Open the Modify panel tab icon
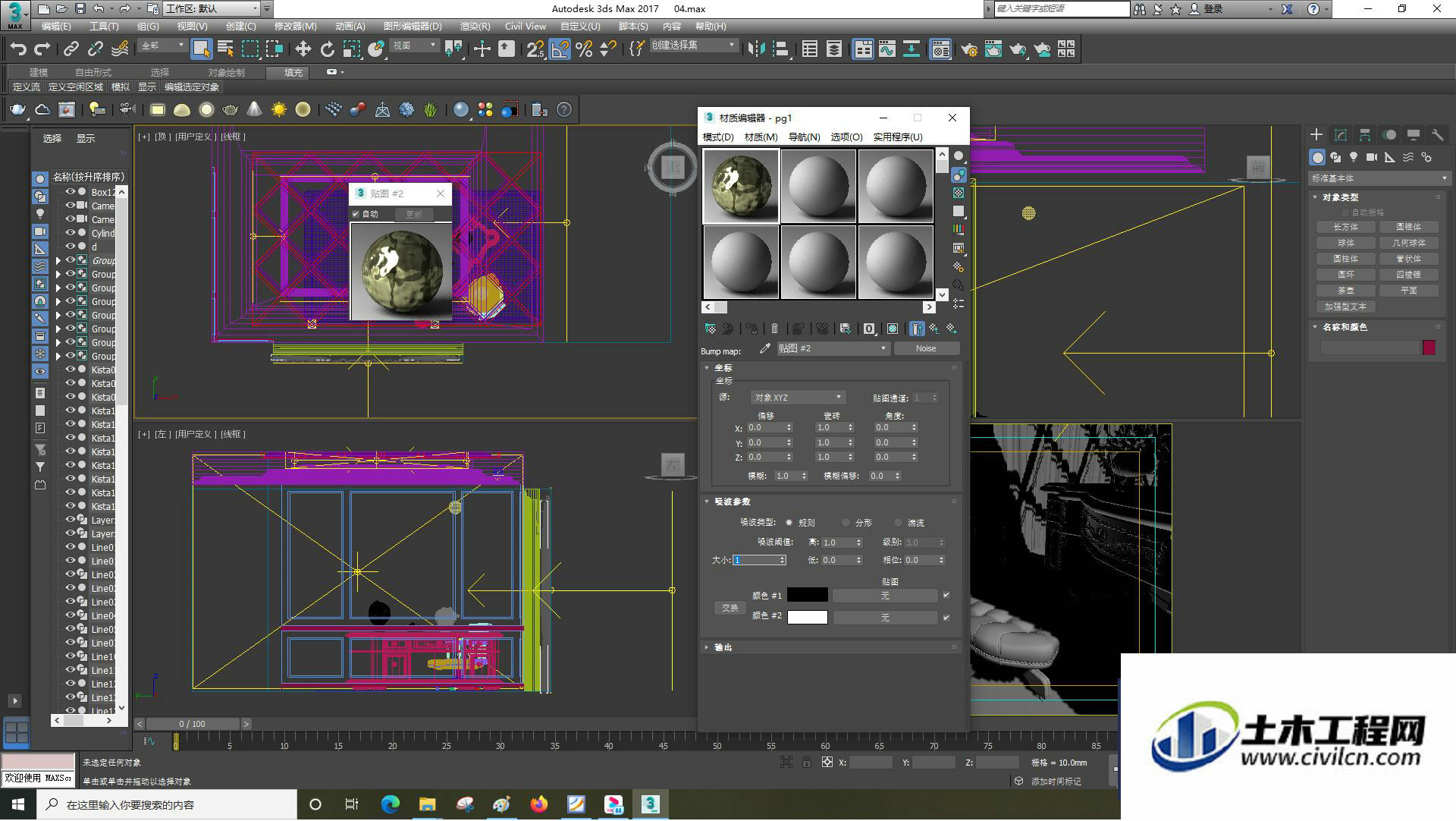1456x821 pixels. tap(1341, 135)
